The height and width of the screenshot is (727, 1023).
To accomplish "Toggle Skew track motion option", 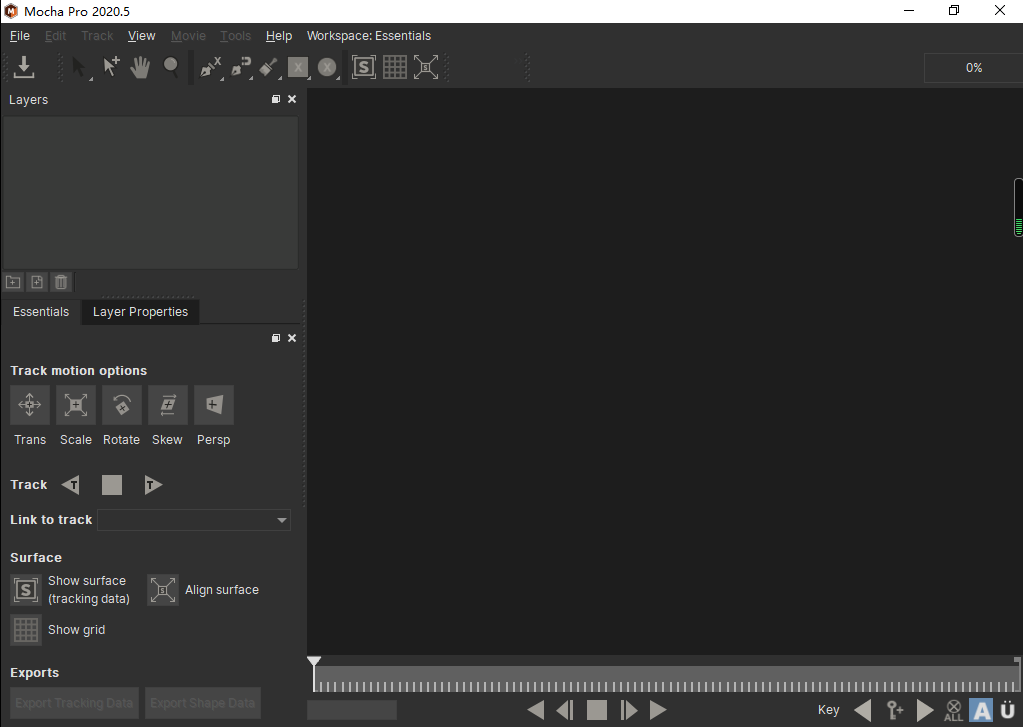I will coord(168,405).
